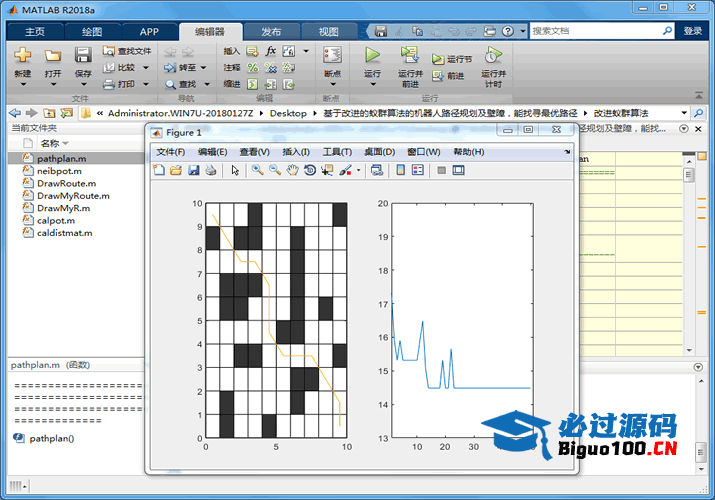Click the Insert Legend icon
The width and height of the screenshot is (715, 500).
click(418, 170)
